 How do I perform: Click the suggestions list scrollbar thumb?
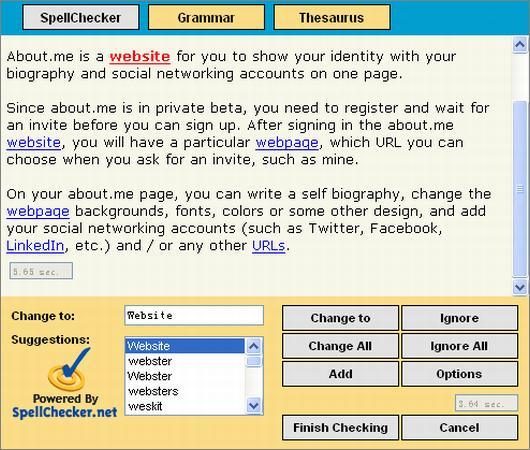(x=254, y=361)
